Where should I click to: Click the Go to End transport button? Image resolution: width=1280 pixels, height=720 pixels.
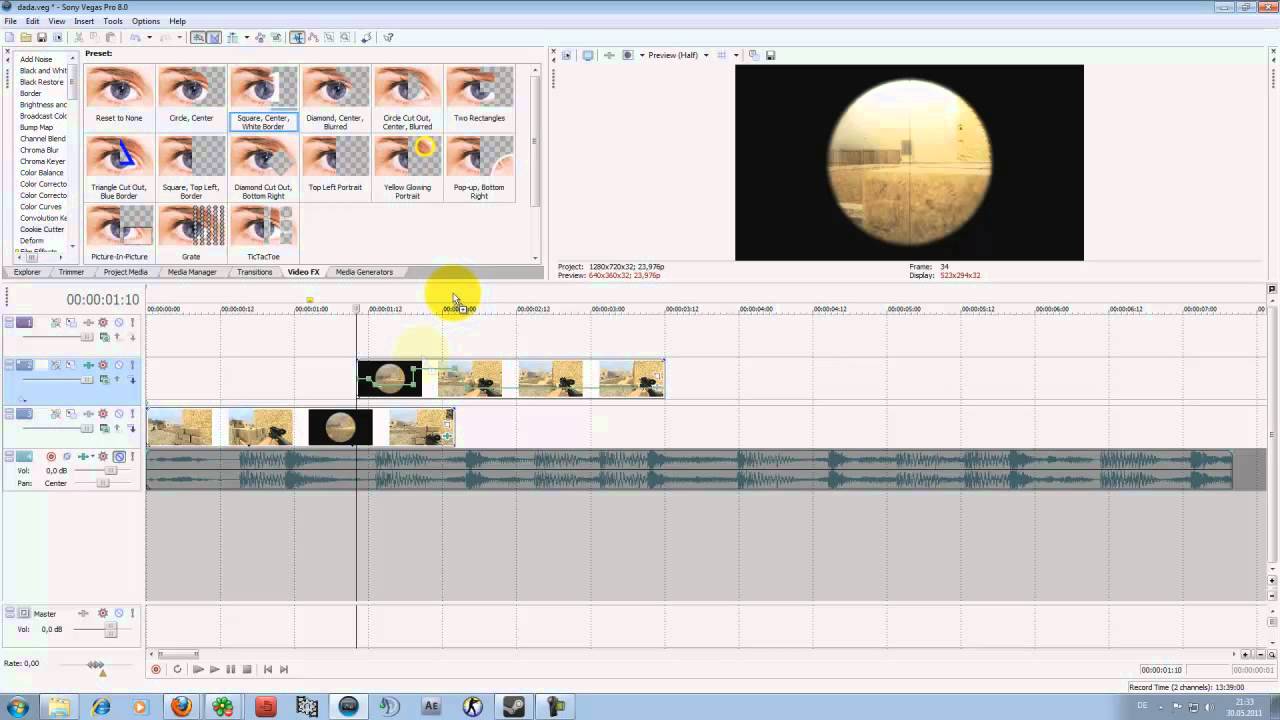click(x=284, y=669)
